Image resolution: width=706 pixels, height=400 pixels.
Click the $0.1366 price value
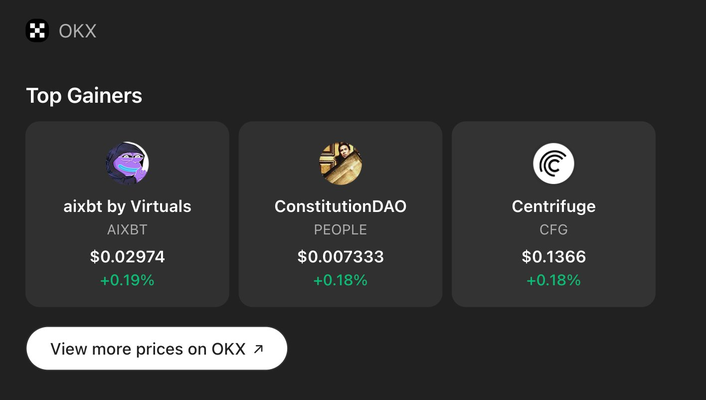(554, 257)
